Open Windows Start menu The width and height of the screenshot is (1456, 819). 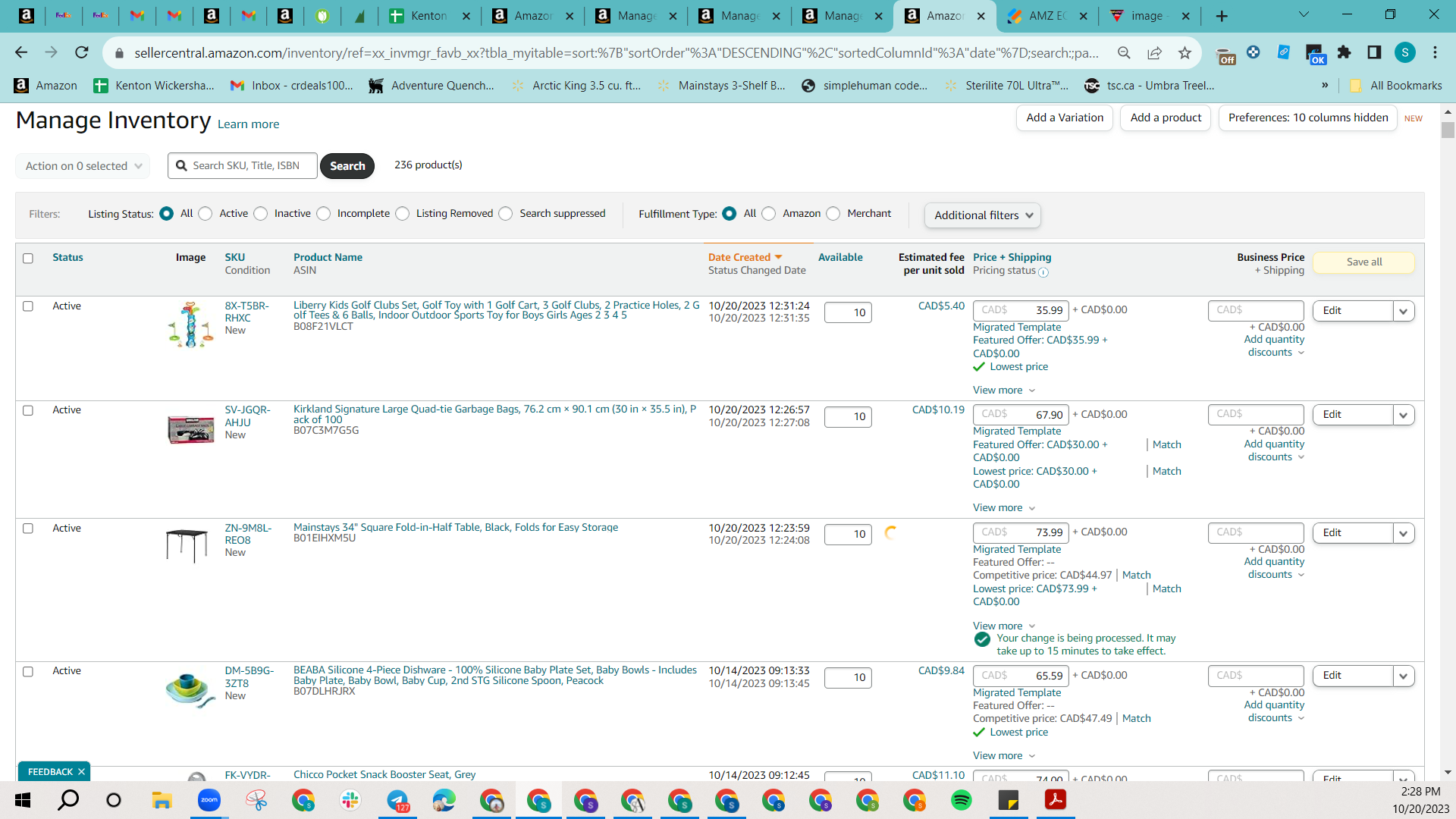tap(23, 800)
